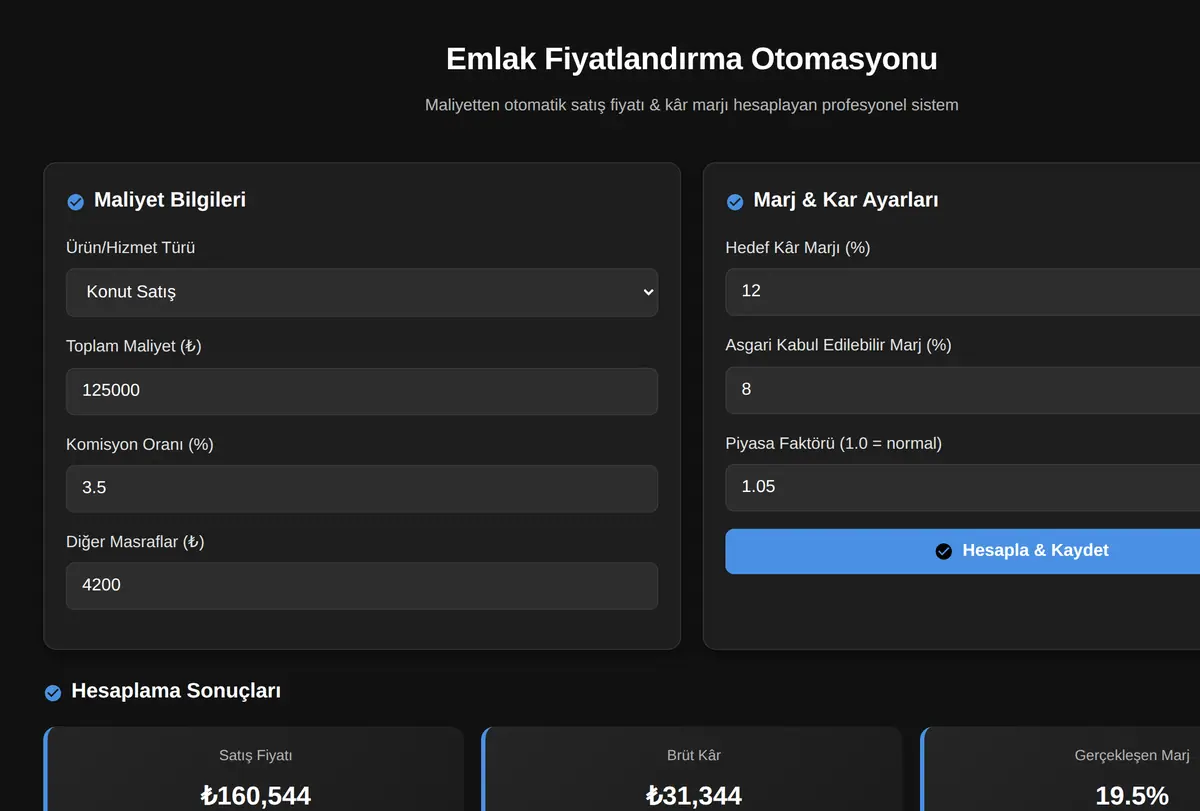Focus the Hedef Kâr Marjı field showing 12
The height and width of the screenshot is (811, 1200).
click(x=962, y=291)
